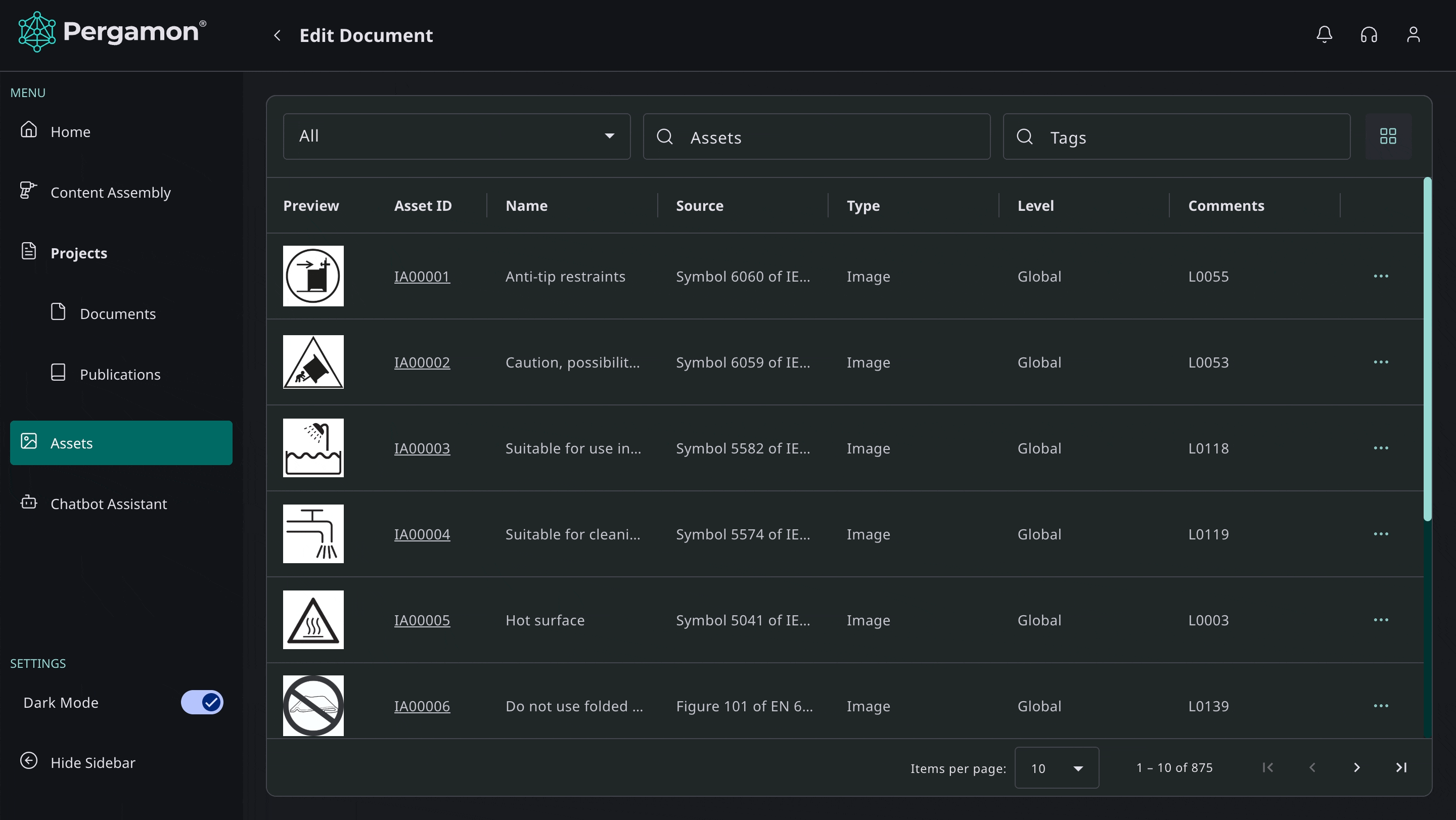Screen dimensions: 1456x820
Task: Open Anti-tip restraints preview thumbnail
Action: coord(313,277)
